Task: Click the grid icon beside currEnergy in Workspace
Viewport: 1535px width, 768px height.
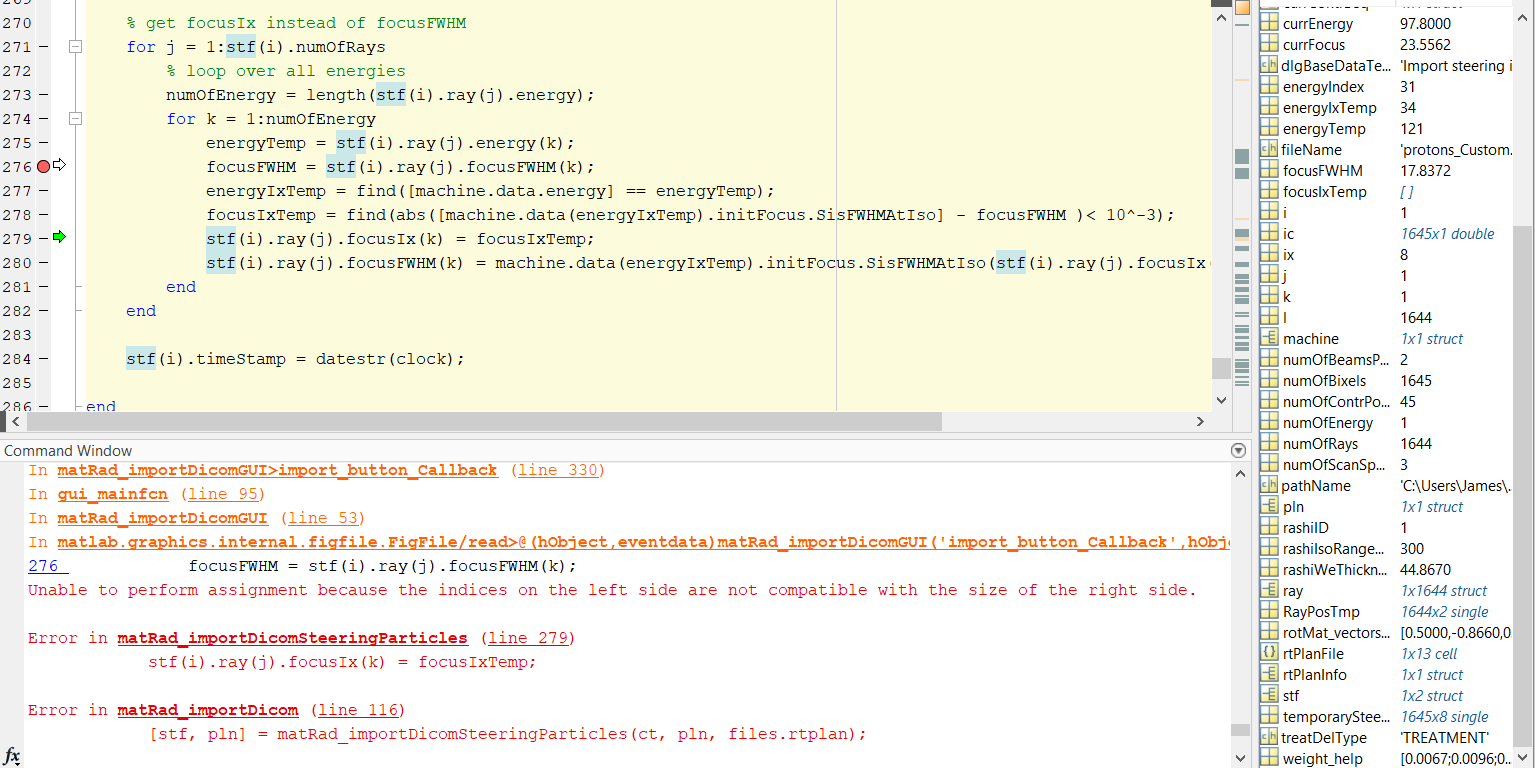Action: click(1270, 23)
